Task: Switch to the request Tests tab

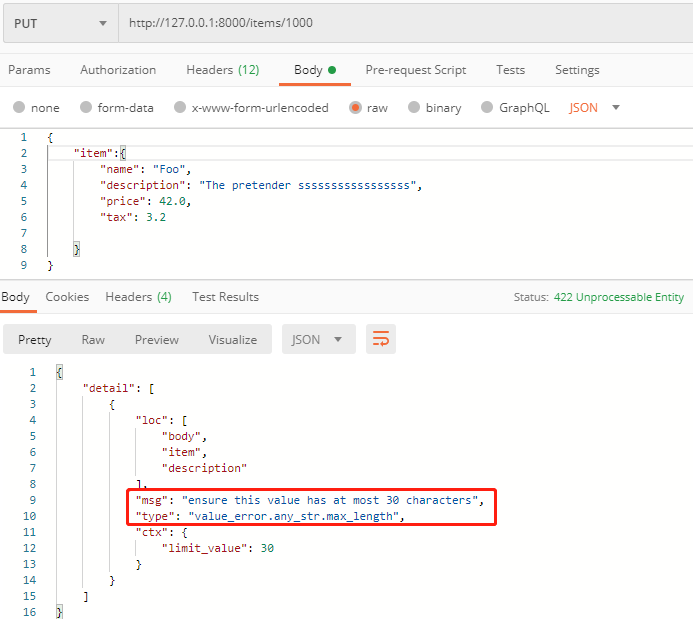Action: coord(510,70)
